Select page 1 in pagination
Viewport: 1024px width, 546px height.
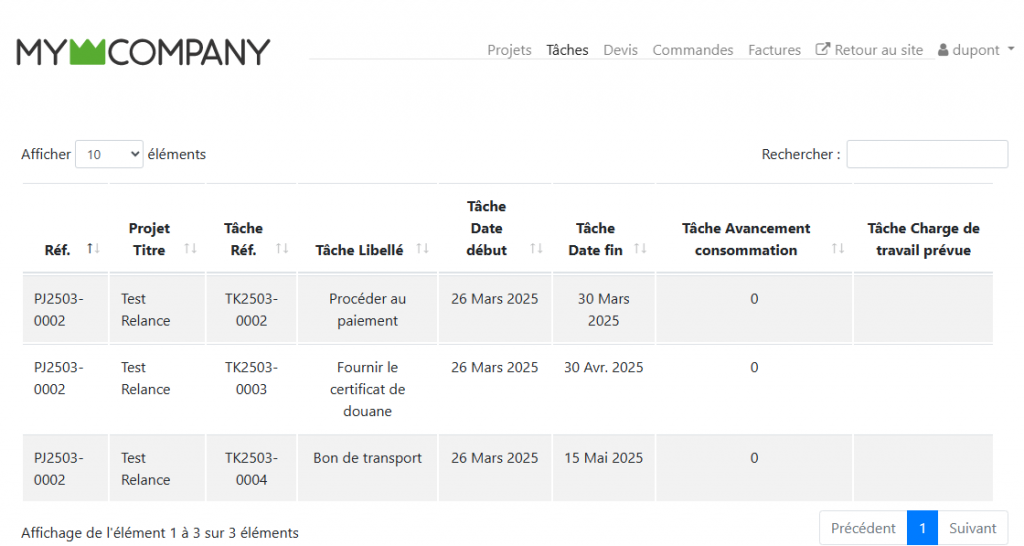tap(922, 528)
